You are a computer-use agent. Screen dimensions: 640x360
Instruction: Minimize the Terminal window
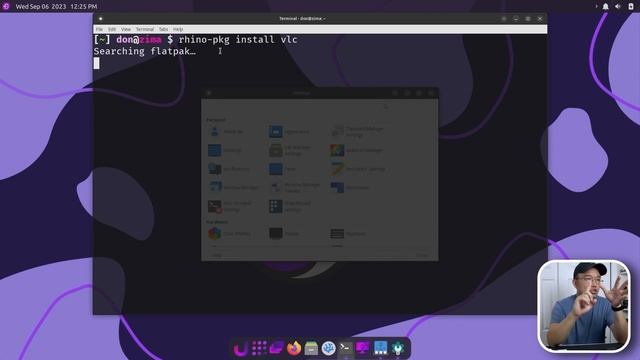pos(516,18)
